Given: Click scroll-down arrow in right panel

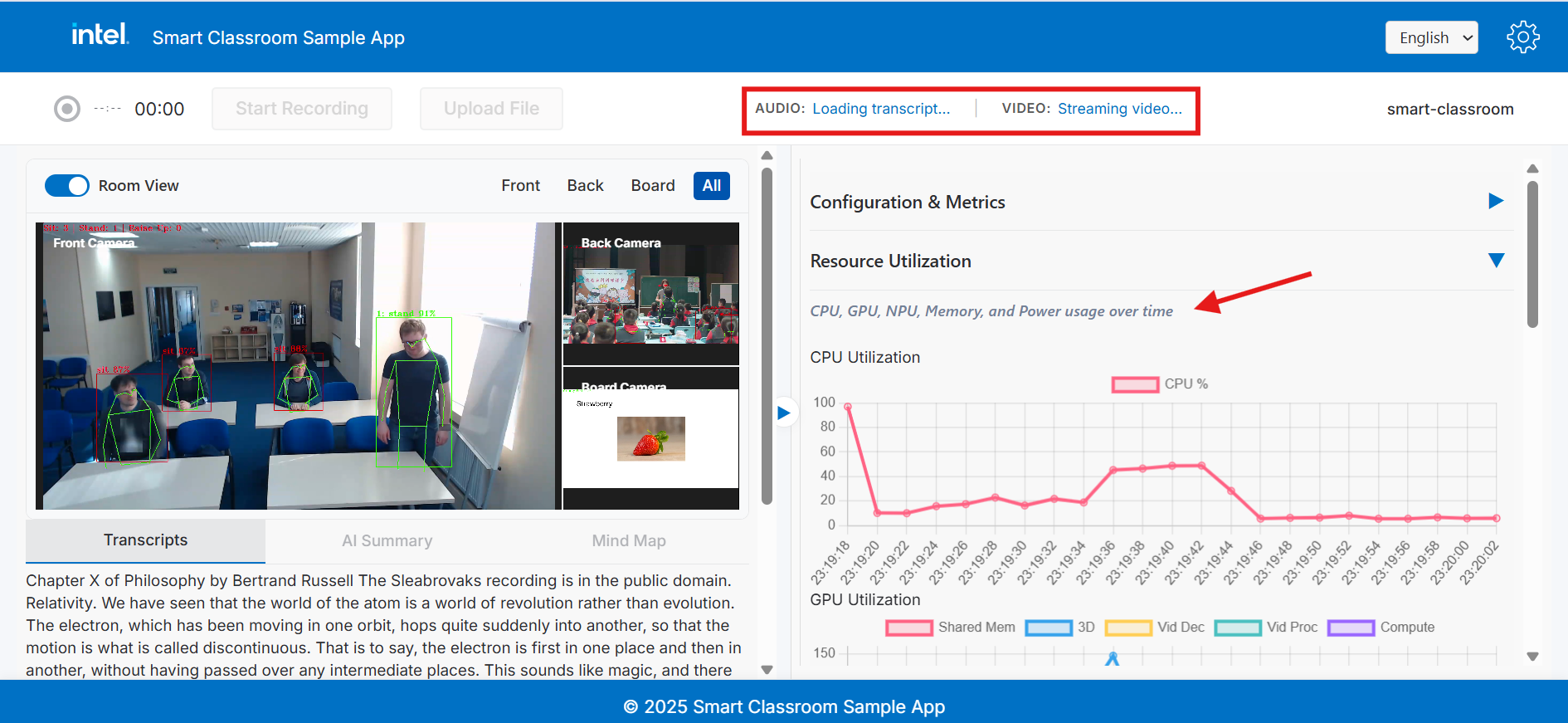Looking at the screenshot, I should (1532, 657).
